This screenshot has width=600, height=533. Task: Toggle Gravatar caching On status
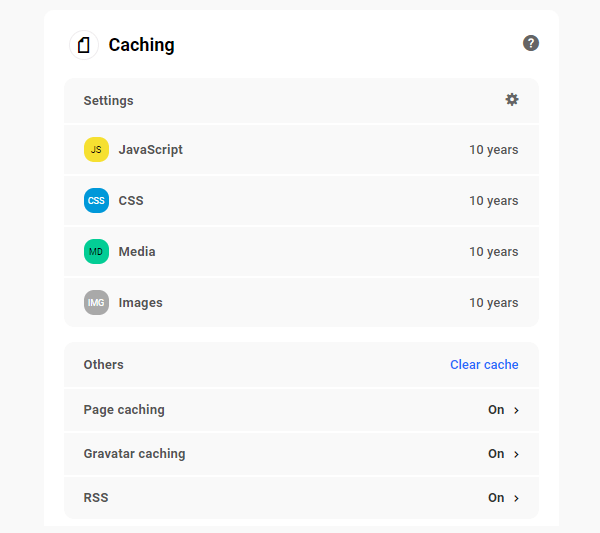496,454
